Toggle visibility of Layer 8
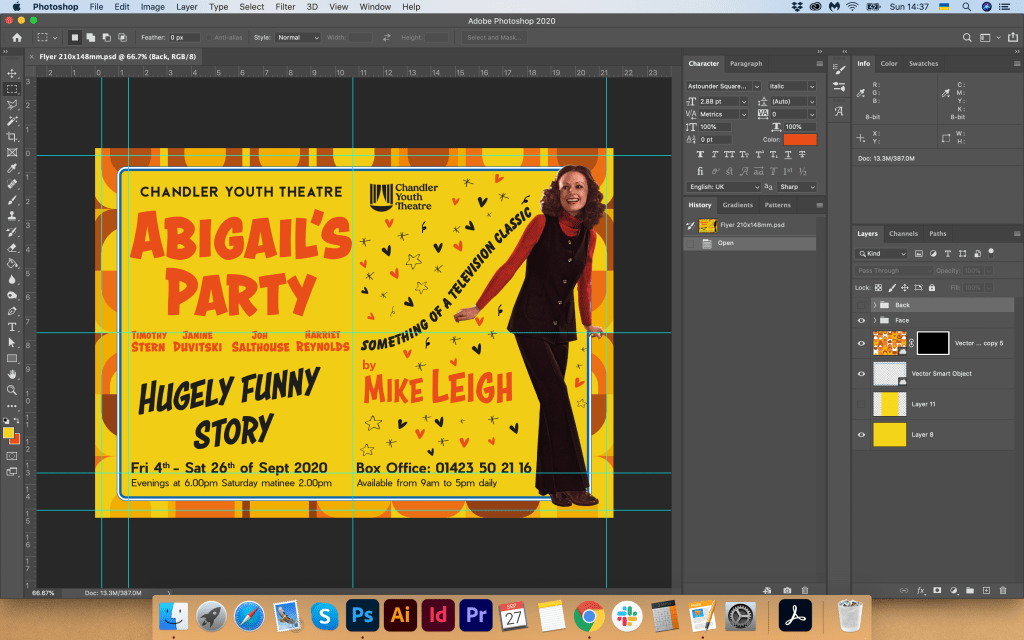Screen dimensions: 1024x640 point(861,435)
